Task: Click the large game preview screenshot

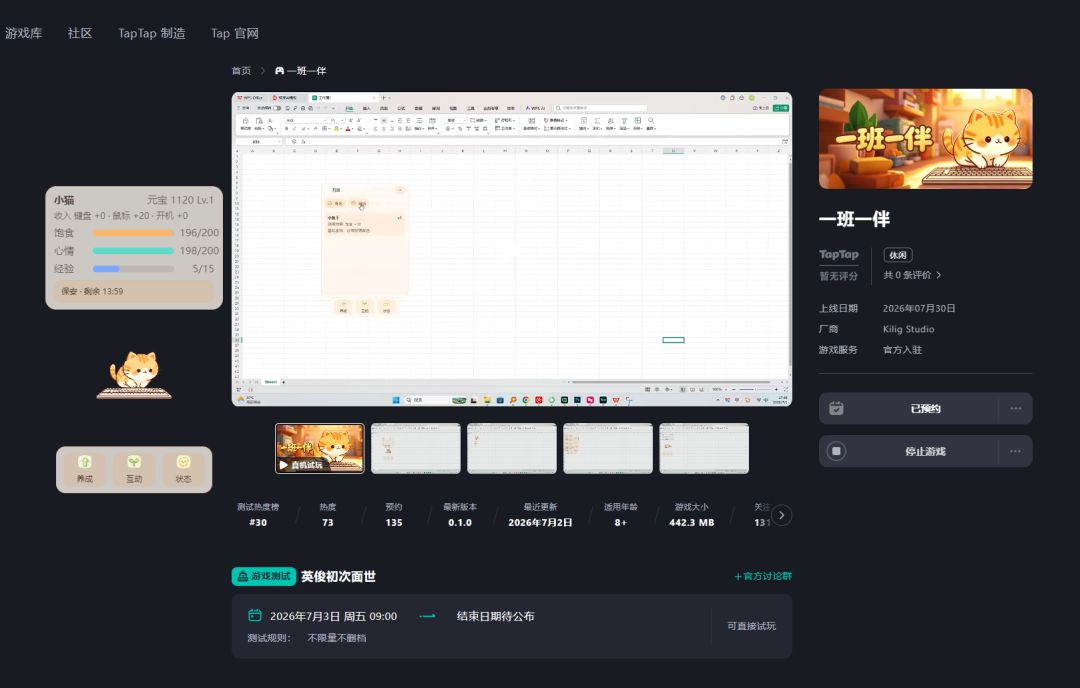Action: coord(512,249)
